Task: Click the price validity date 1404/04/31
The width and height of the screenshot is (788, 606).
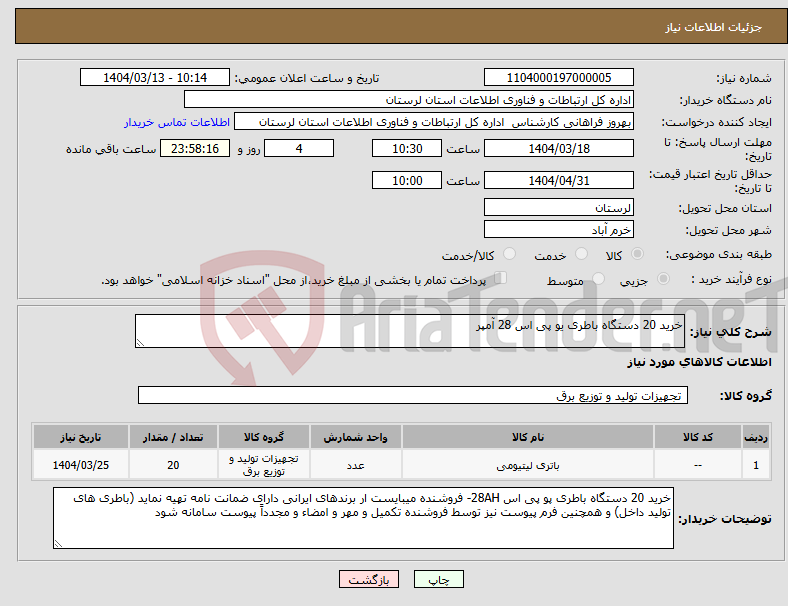Action: tap(558, 180)
